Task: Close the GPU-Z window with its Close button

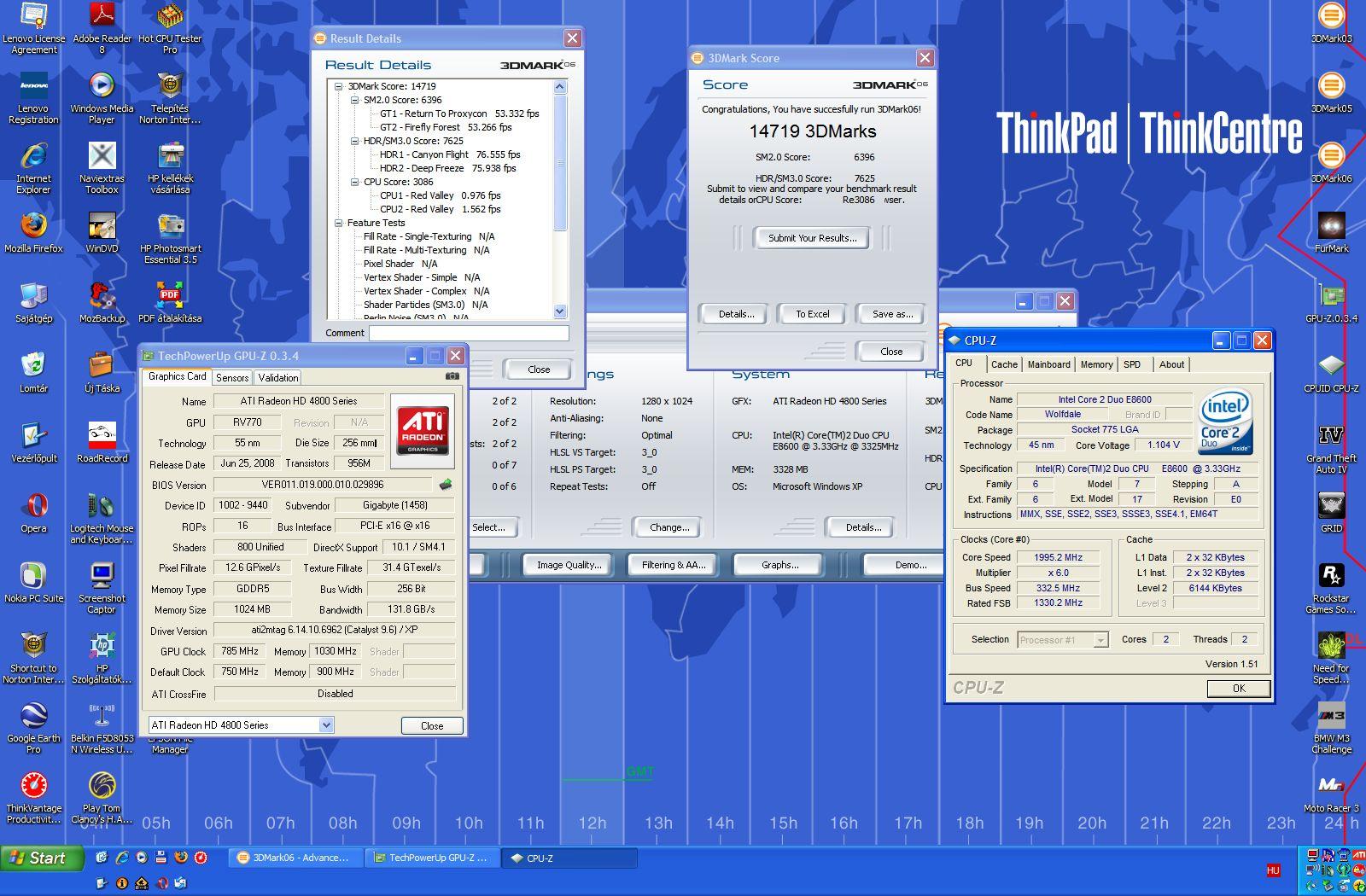Action: (432, 725)
